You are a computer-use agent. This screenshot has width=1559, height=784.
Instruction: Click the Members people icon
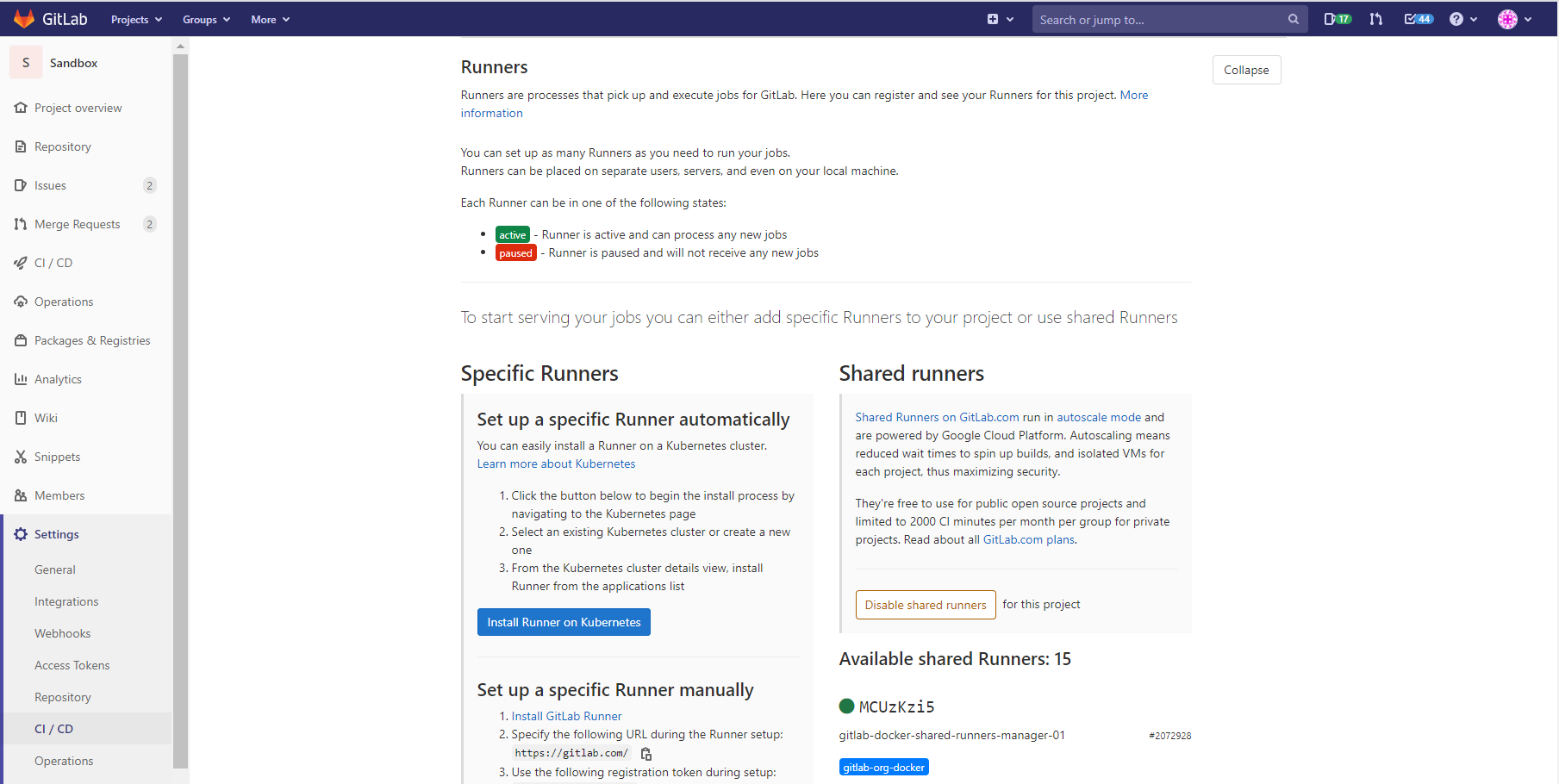21,495
